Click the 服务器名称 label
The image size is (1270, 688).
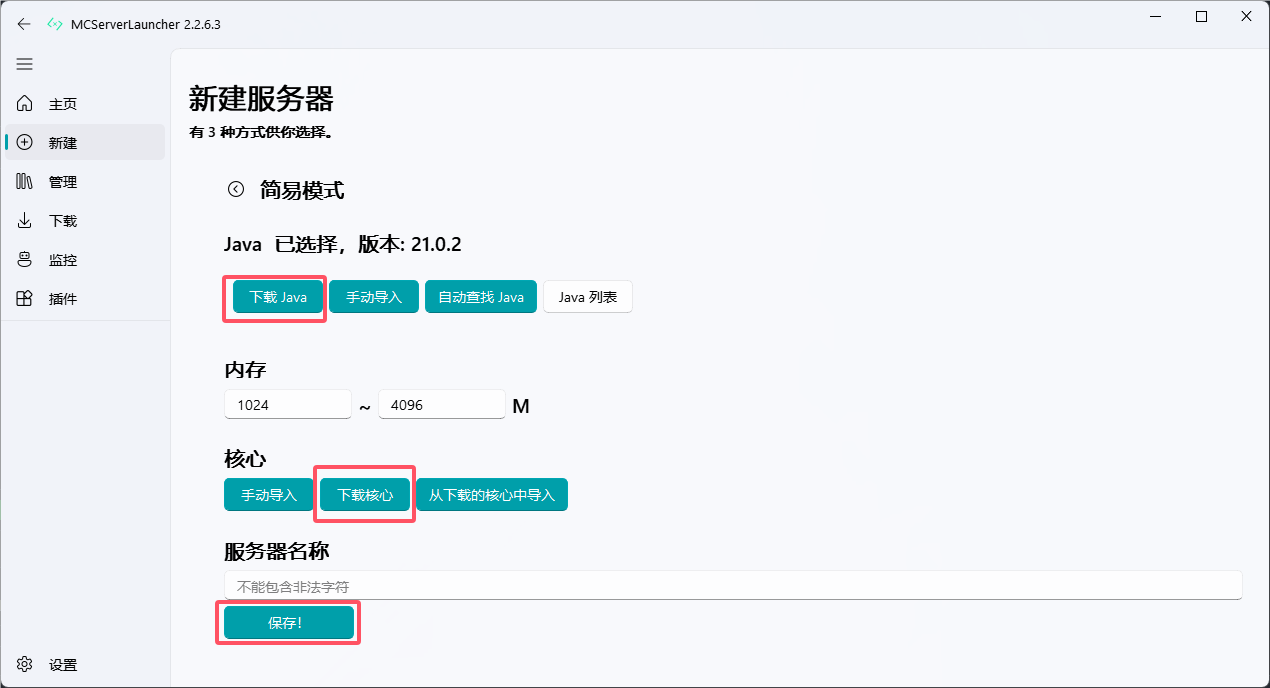[277, 551]
